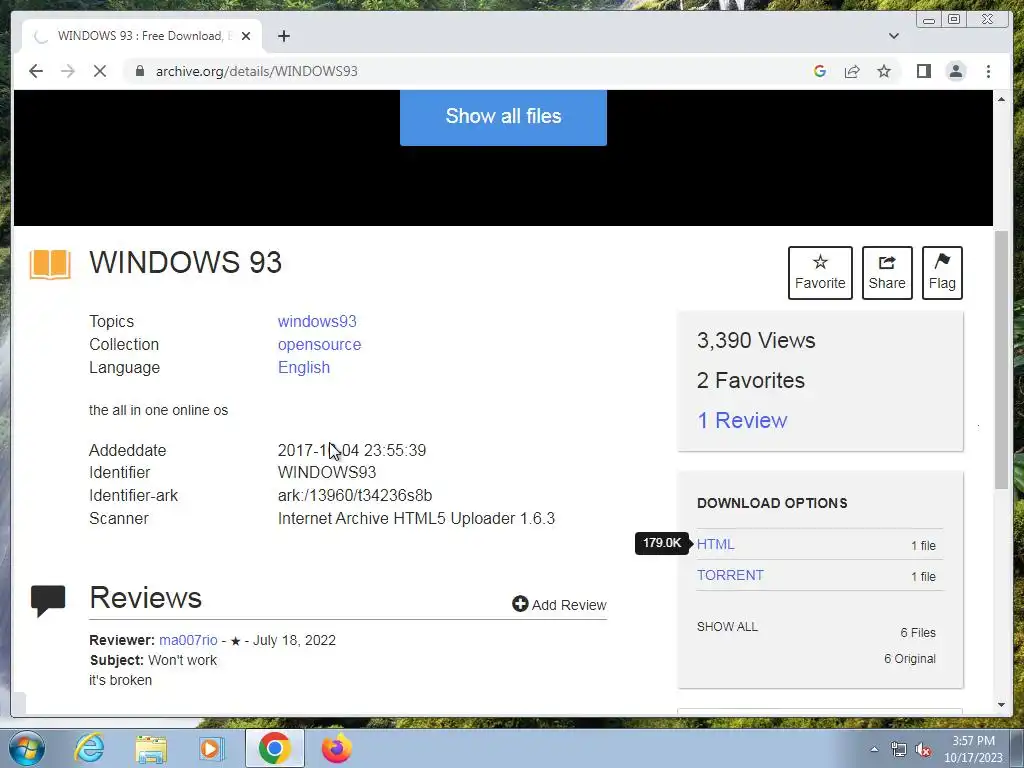Click the 3,390 Views text
Viewport: 1024px width, 768px height.
point(756,340)
